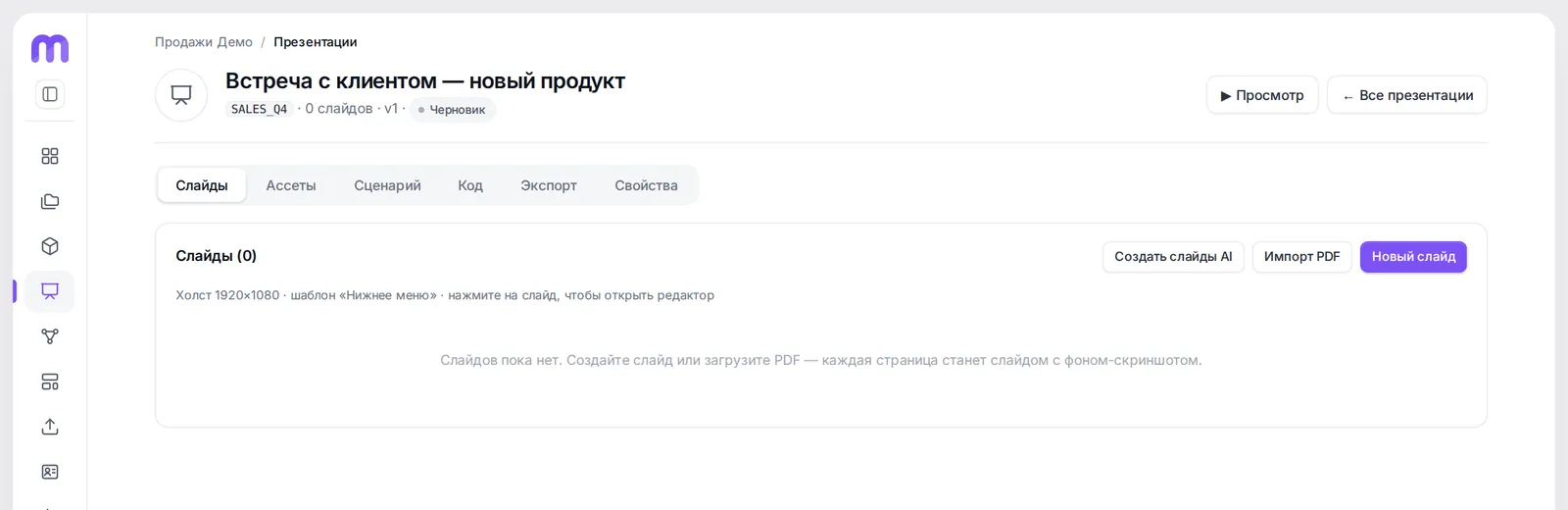Click the Просмотр button
This screenshot has width=1568, height=510.
point(1262,95)
